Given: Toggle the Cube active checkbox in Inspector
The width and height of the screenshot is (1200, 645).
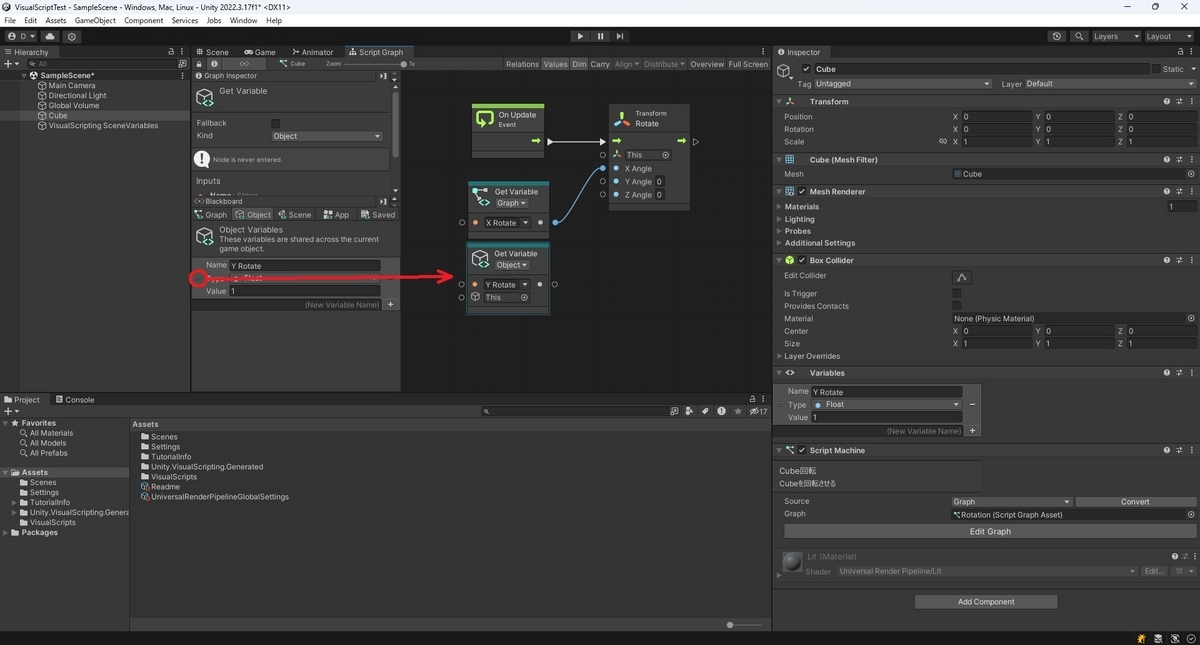Looking at the screenshot, I should pos(807,69).
